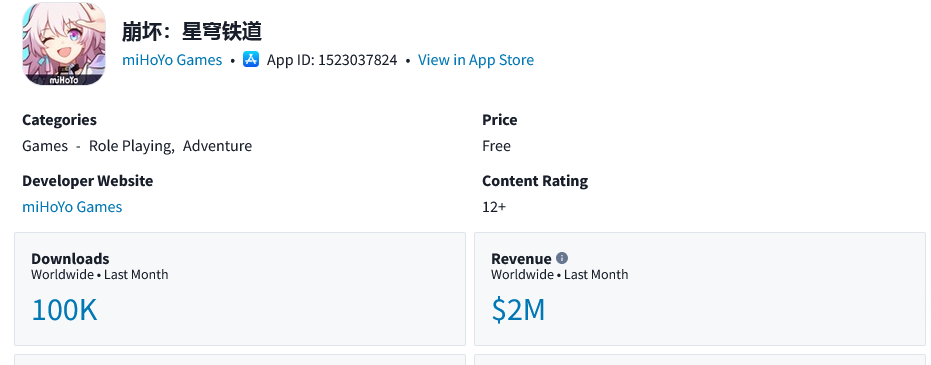Click the Role Playing category
The image size is (931, 365).
click(x=130, y=146)
